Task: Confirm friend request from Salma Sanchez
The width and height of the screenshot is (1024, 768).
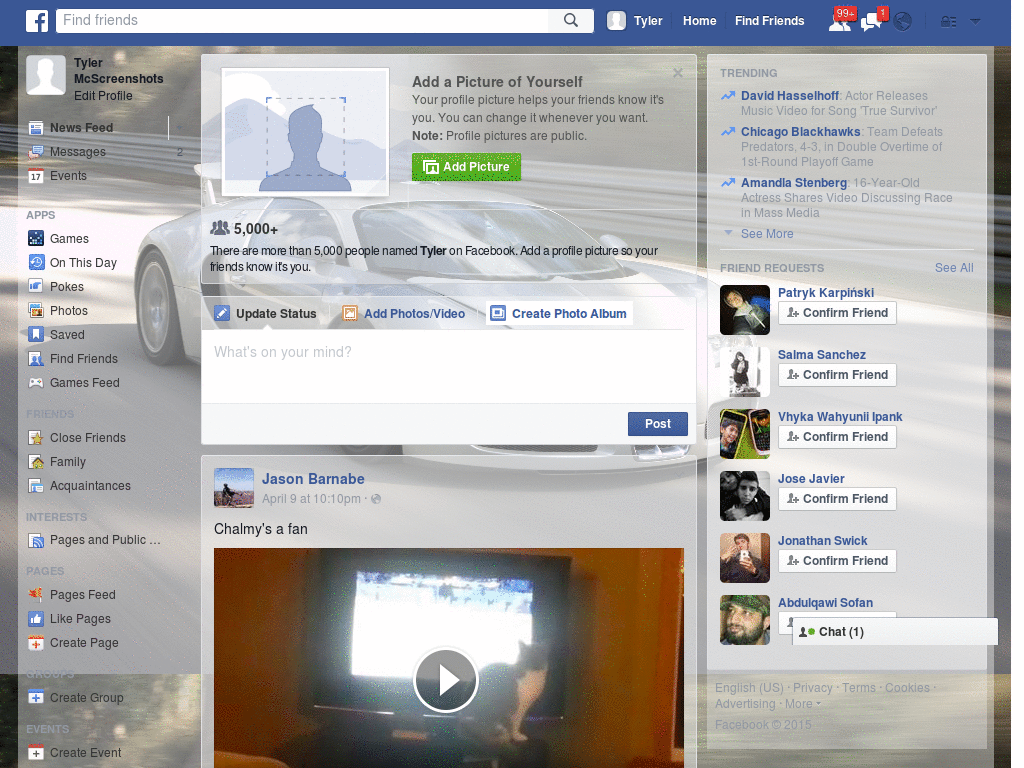Action: tap(837, 375)
